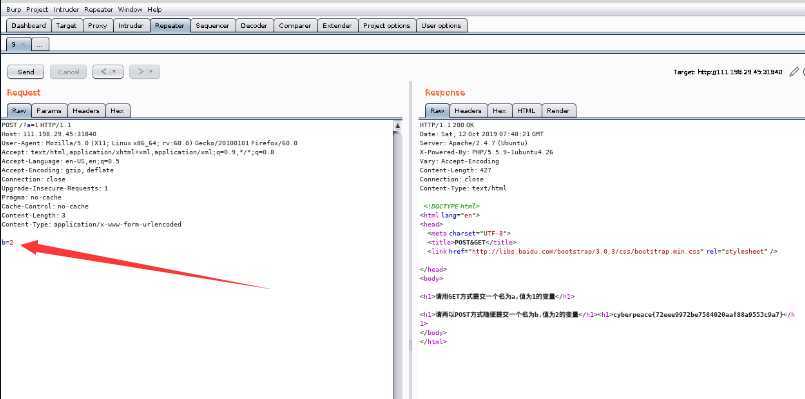This screenshot has height=399, width=805.
Task: Switch to the Sequencer tab
Action: [x=213, y=26]
